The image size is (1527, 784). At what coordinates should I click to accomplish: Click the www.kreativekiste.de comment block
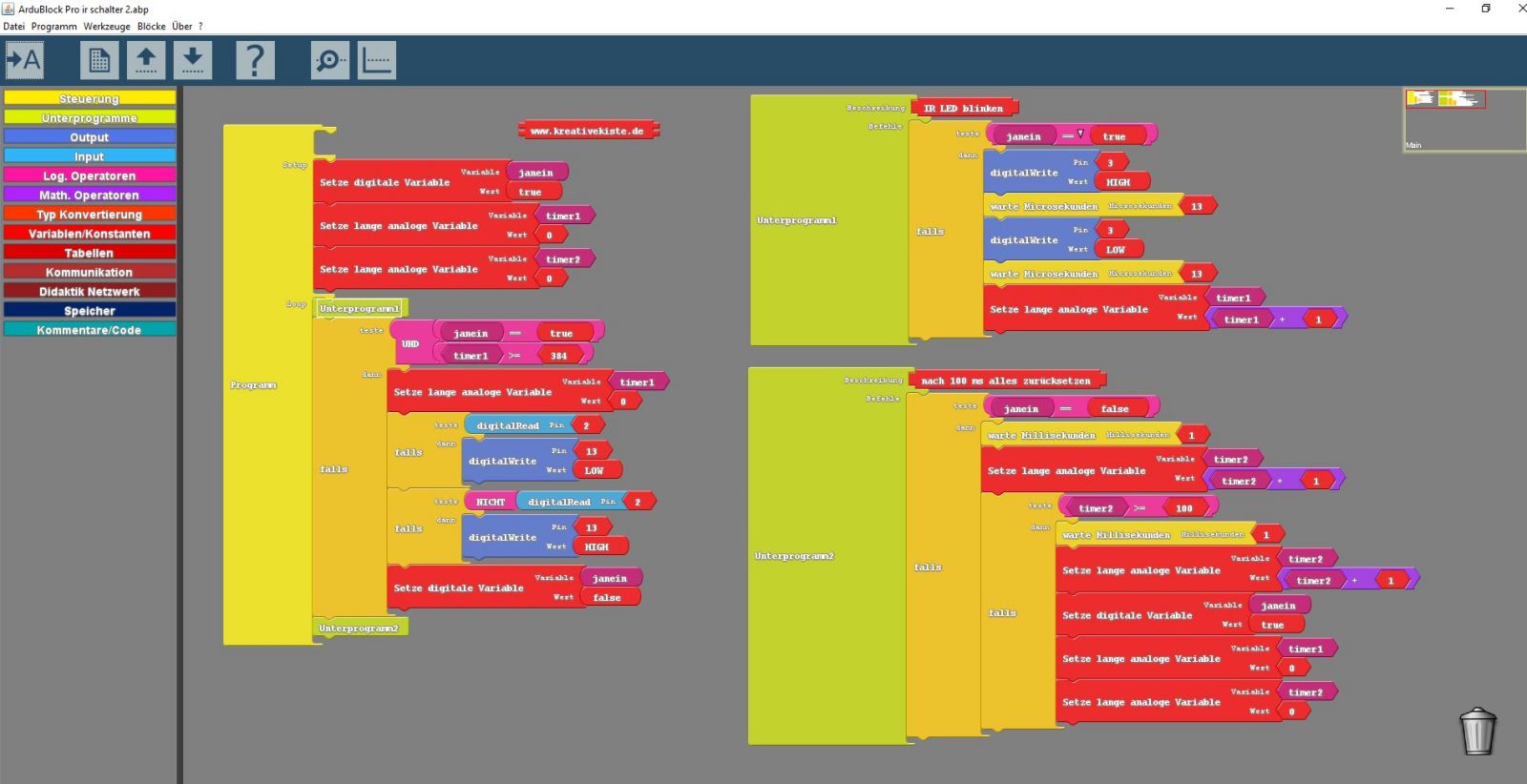(587, 131)
